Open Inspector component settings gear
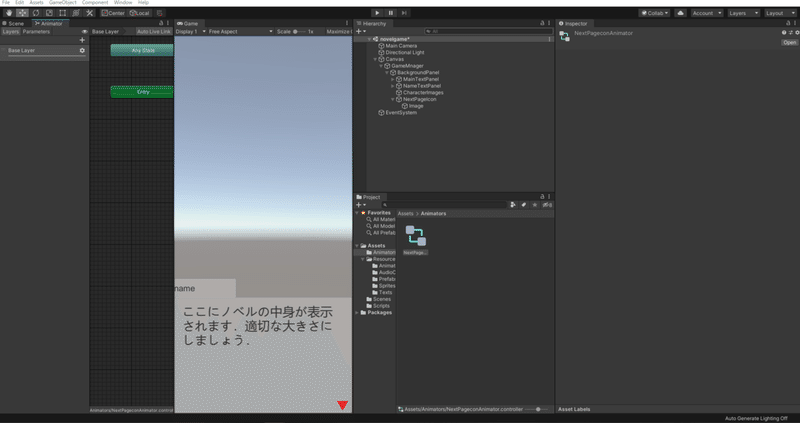Screen dimensions: 800x423 coord(797,33)
